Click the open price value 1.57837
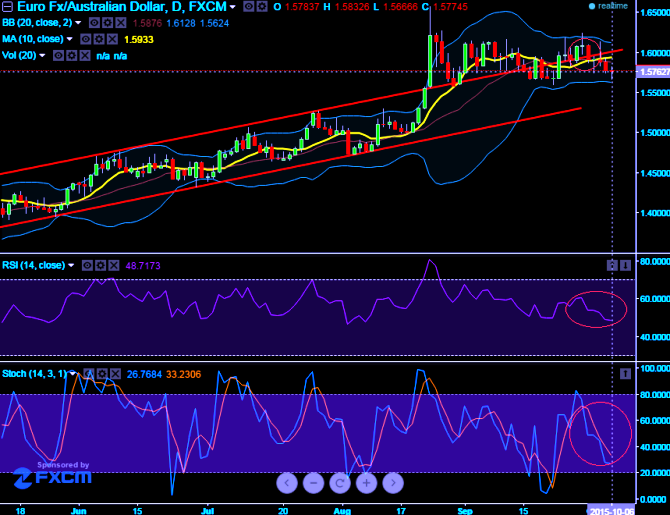Viewport: 670px width, 515px height. pyautogui.click(x=303, y=7)
